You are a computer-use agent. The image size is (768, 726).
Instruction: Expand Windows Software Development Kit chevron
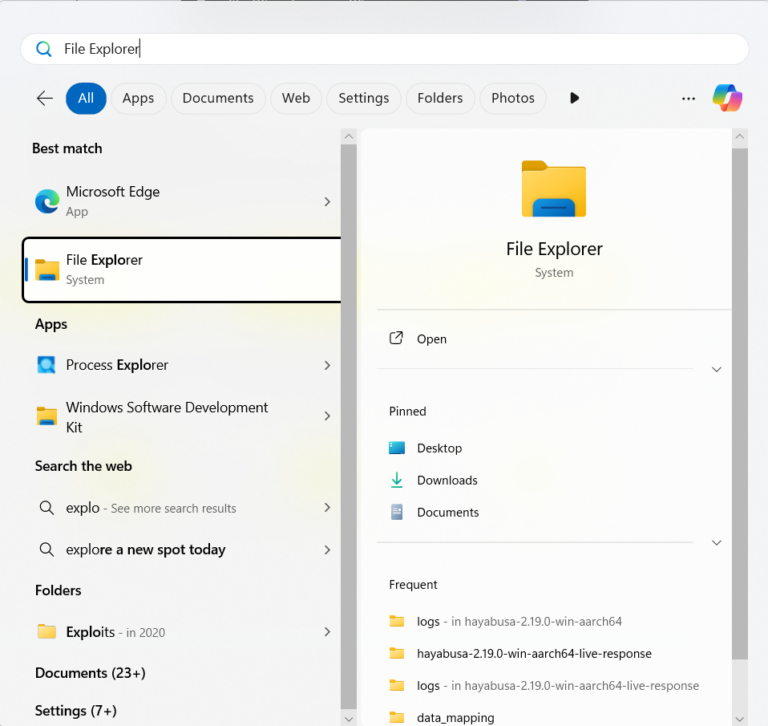tap(327, 417)
